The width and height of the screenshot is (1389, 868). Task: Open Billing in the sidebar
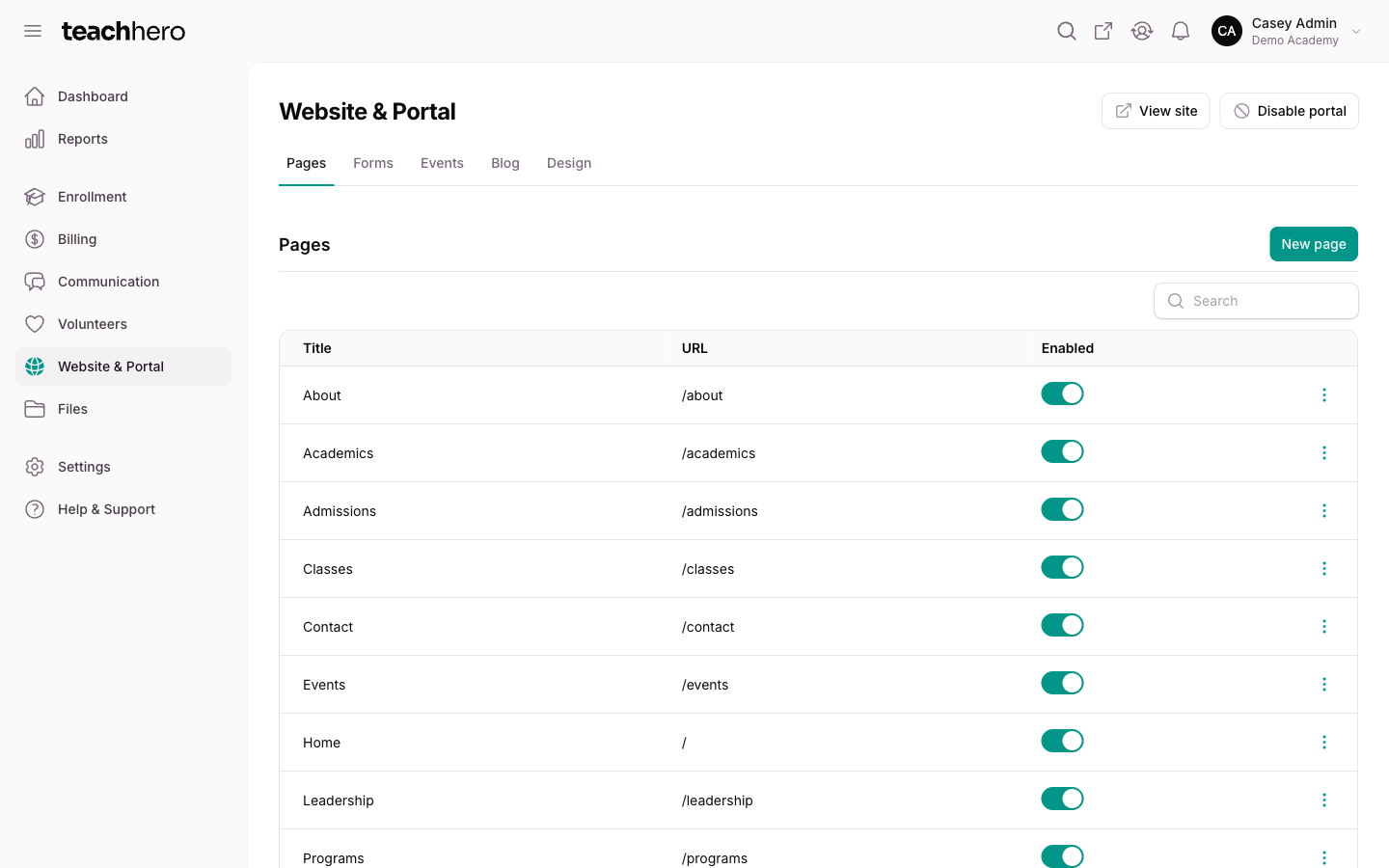tap(123, 239)
